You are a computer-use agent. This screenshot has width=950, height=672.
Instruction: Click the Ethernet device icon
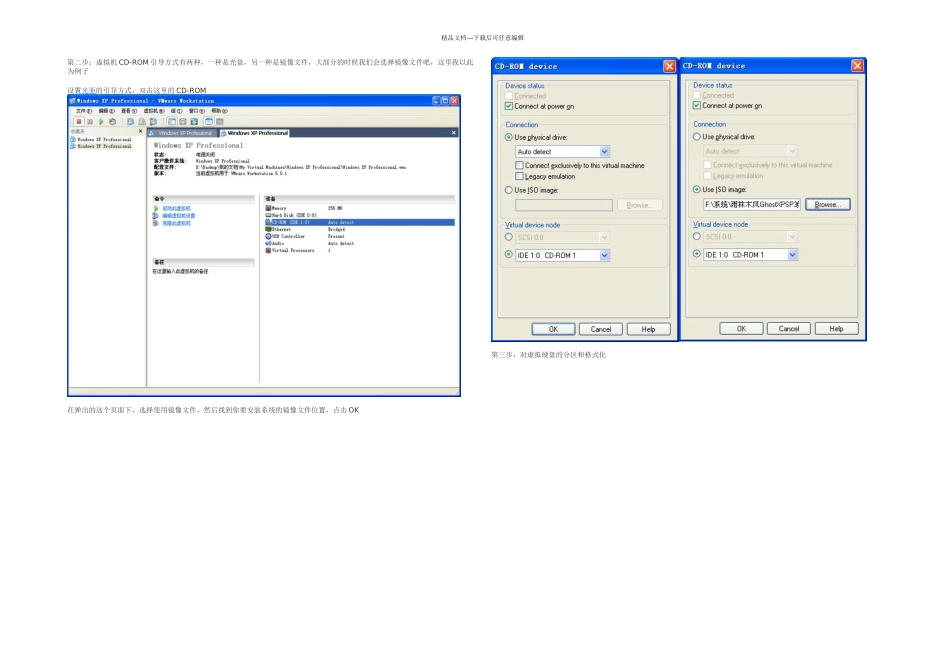[268, 230]
